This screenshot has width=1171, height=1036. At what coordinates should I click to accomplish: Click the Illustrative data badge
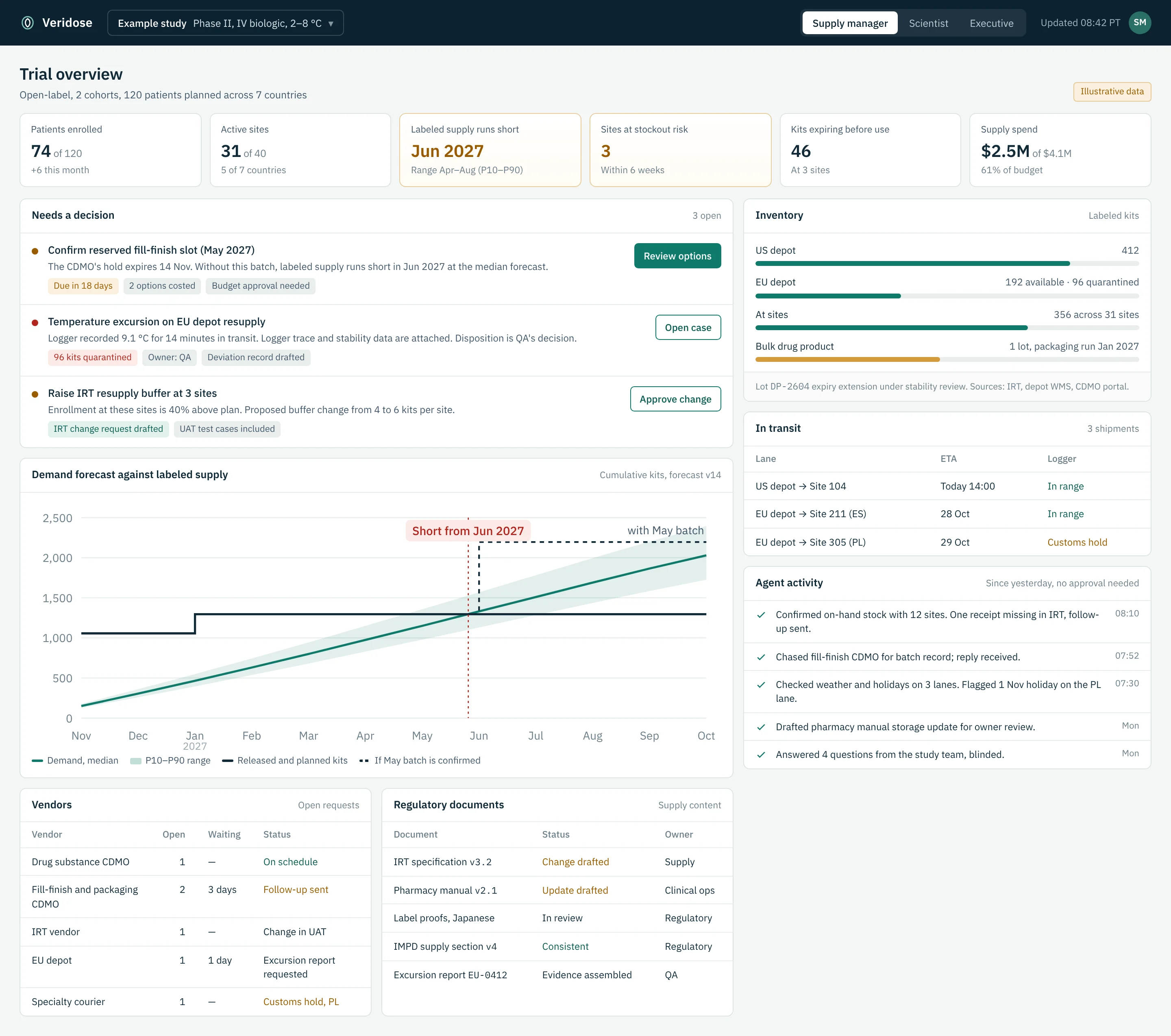[1111, 91]
